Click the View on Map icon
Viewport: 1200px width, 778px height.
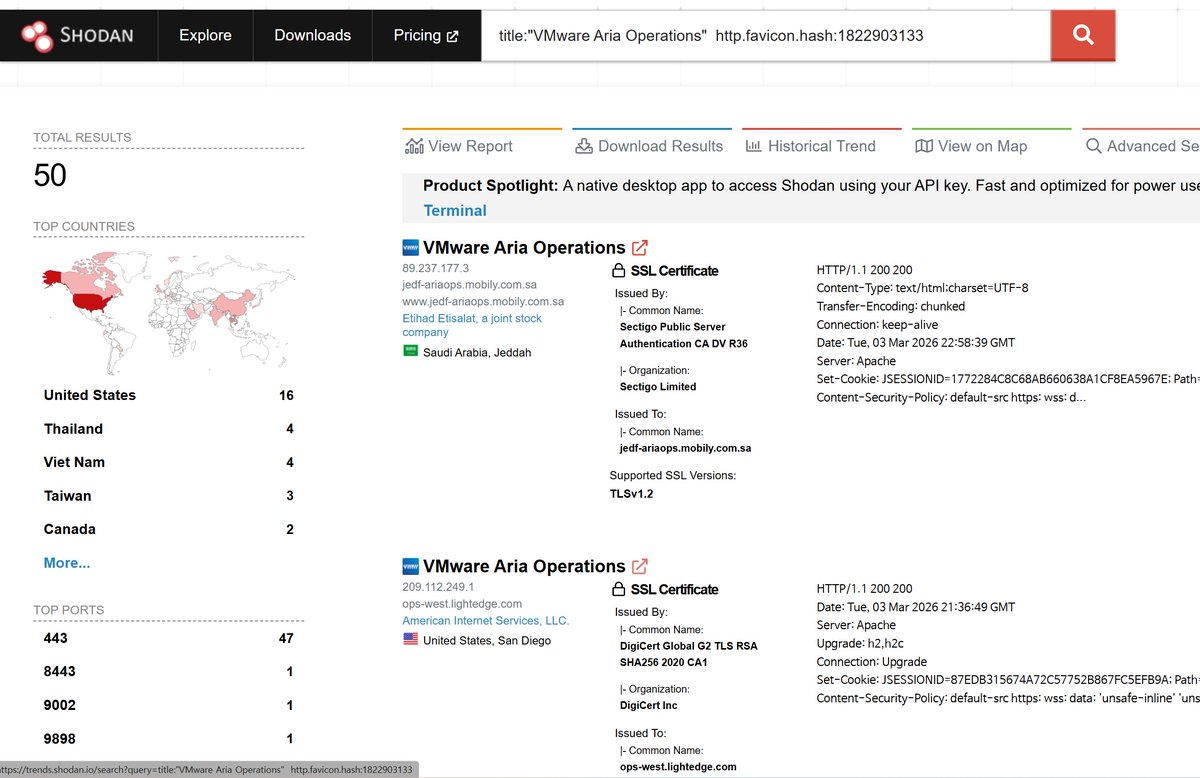tap(924, 146)
